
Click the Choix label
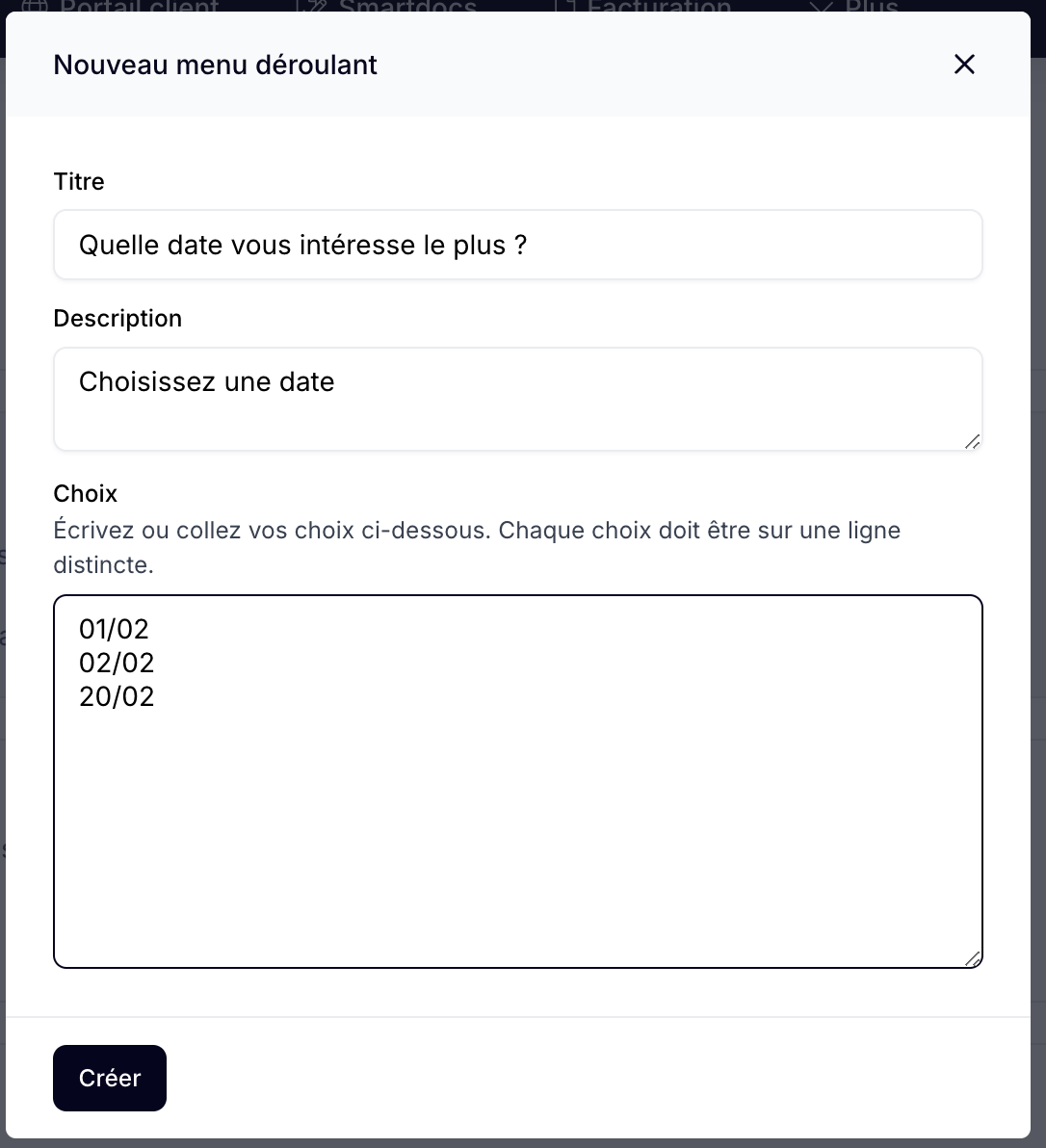tap(86, 493)
